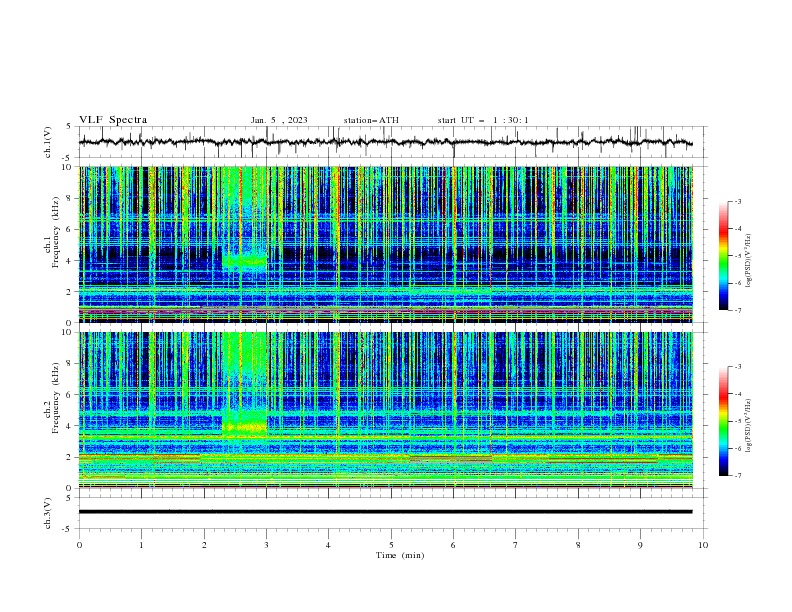The image size is (792, 612).
Task: Click time axis tick label "5"
Action: coord(391,545)
